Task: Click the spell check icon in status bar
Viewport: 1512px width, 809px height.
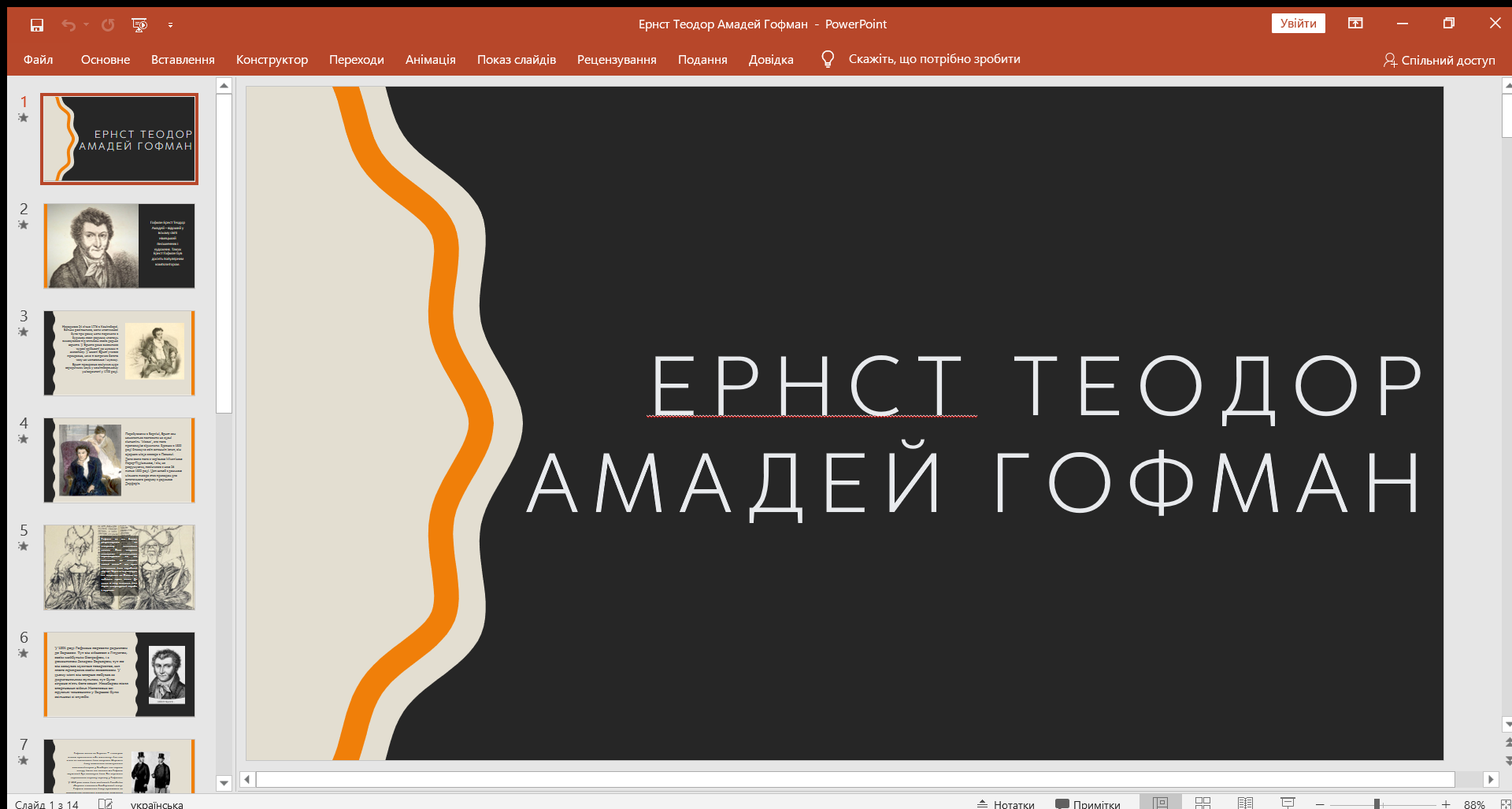Action: (x=106, y=803)
